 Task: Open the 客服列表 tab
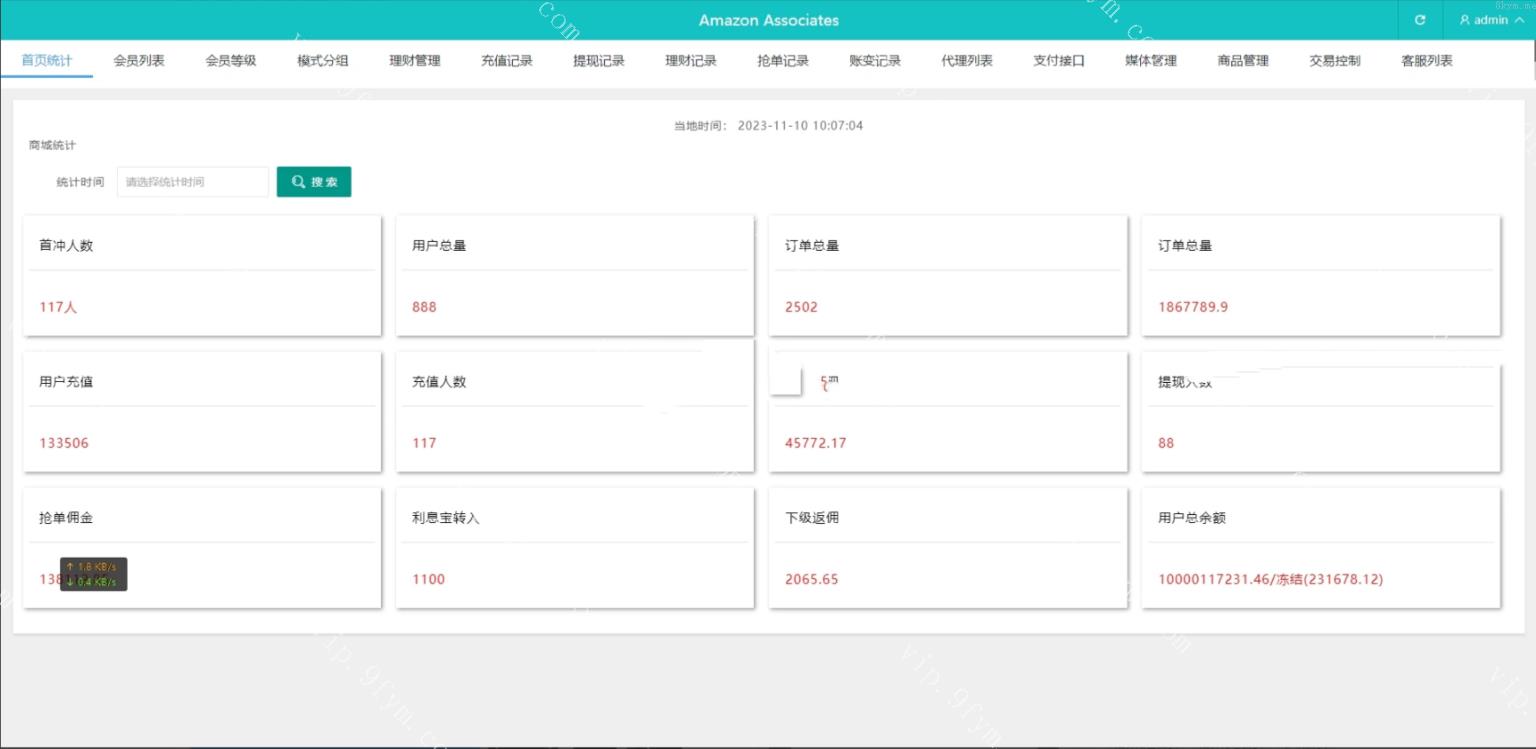1427,61
